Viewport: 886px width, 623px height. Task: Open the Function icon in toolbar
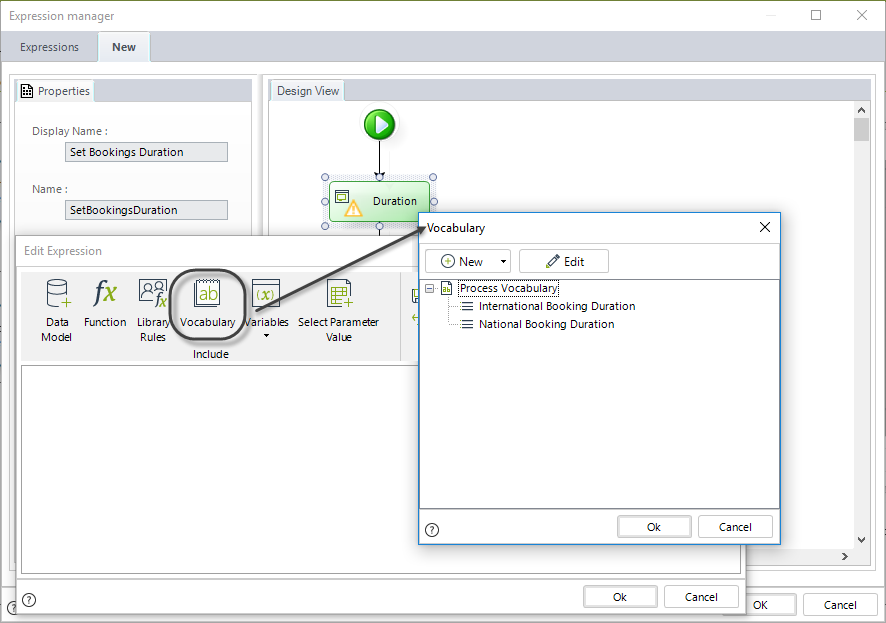pyautogui.click(x=105, y=294)
